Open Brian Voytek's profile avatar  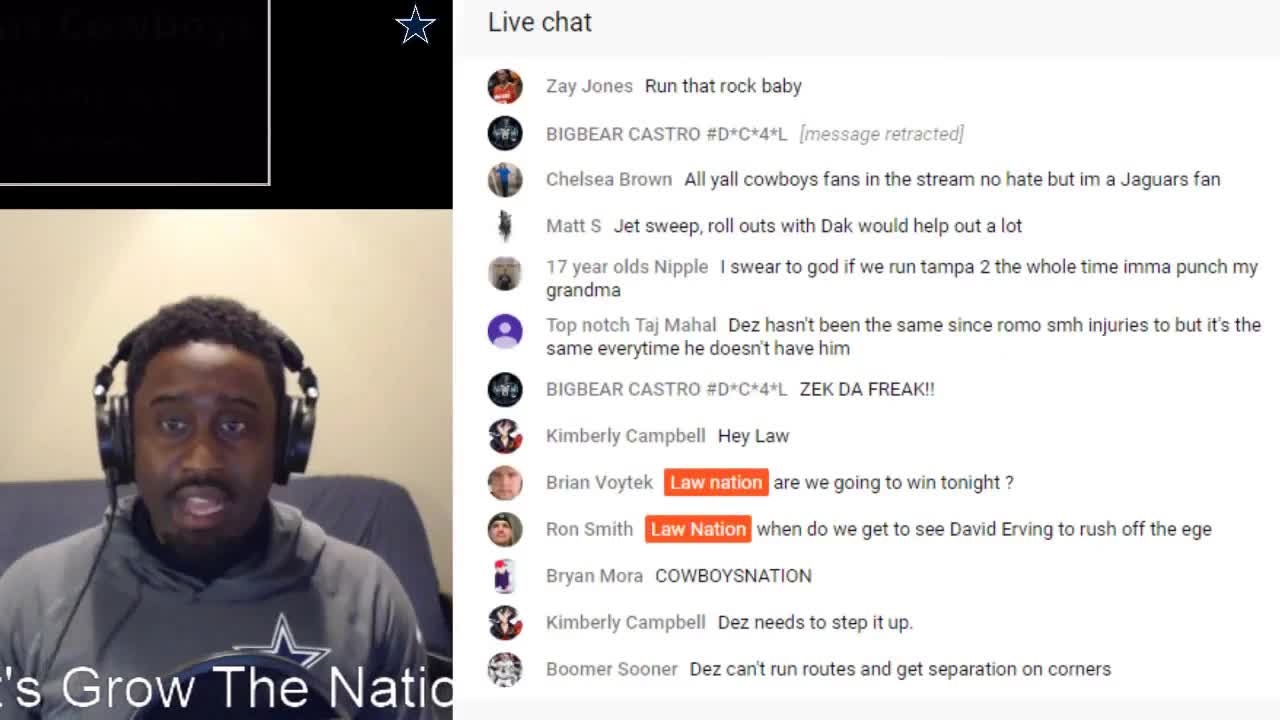pos(505,482)
